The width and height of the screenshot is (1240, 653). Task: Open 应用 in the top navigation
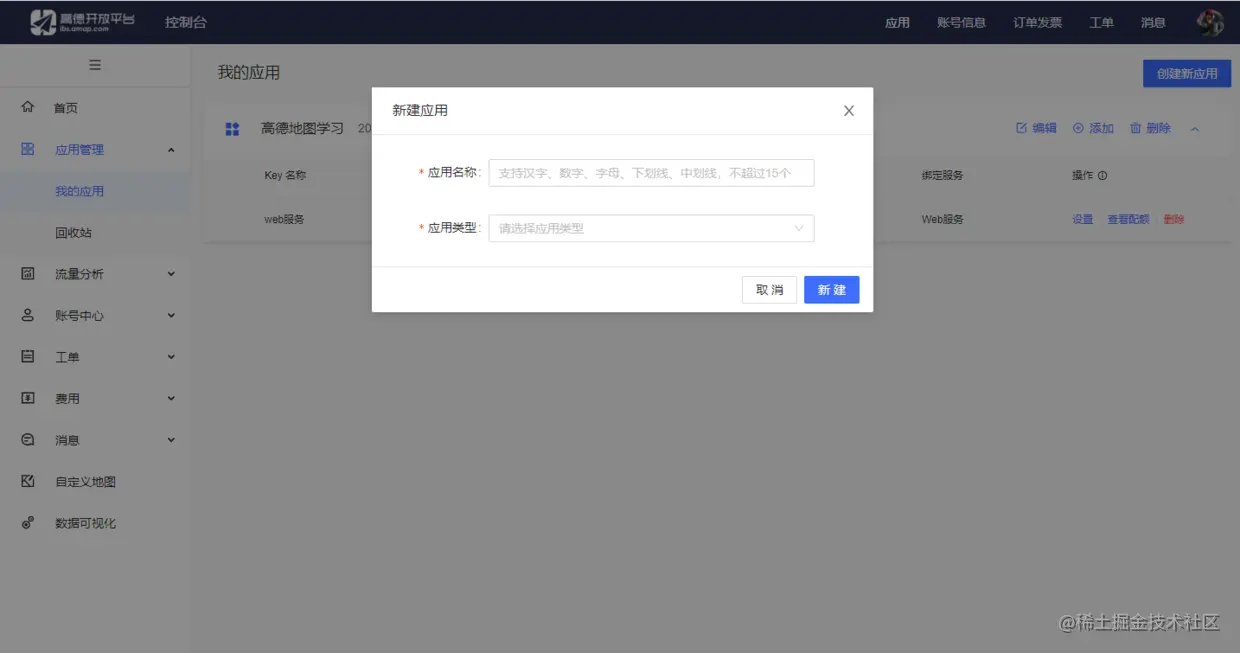(x=897, y=22)
